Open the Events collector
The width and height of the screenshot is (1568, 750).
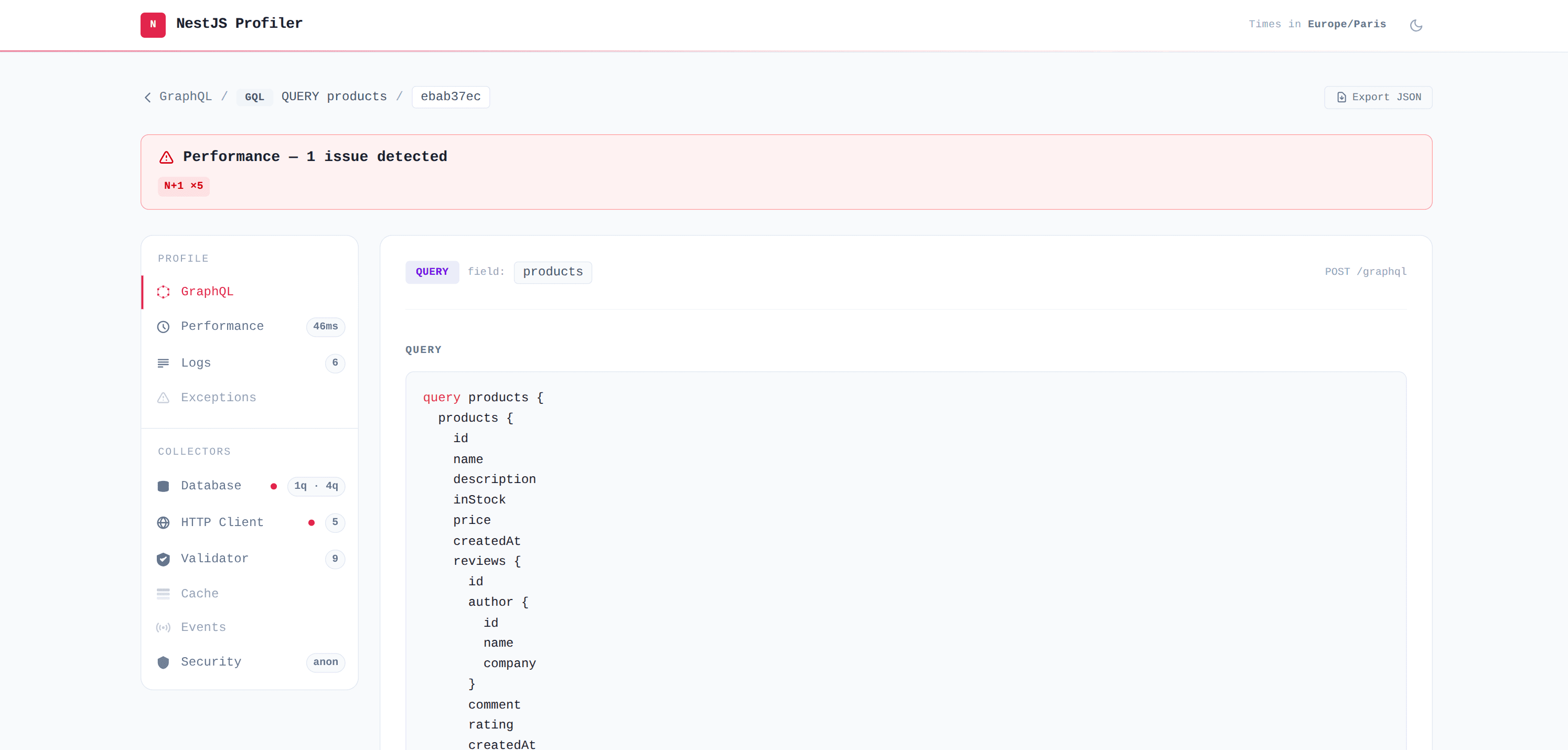pos(250,628)
